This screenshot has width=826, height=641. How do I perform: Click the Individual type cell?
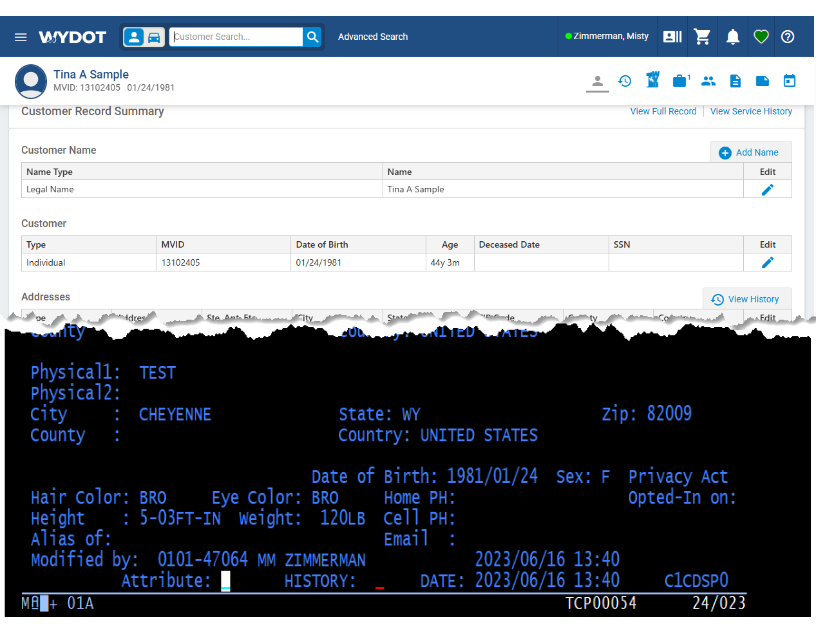(x=88, y=262)
